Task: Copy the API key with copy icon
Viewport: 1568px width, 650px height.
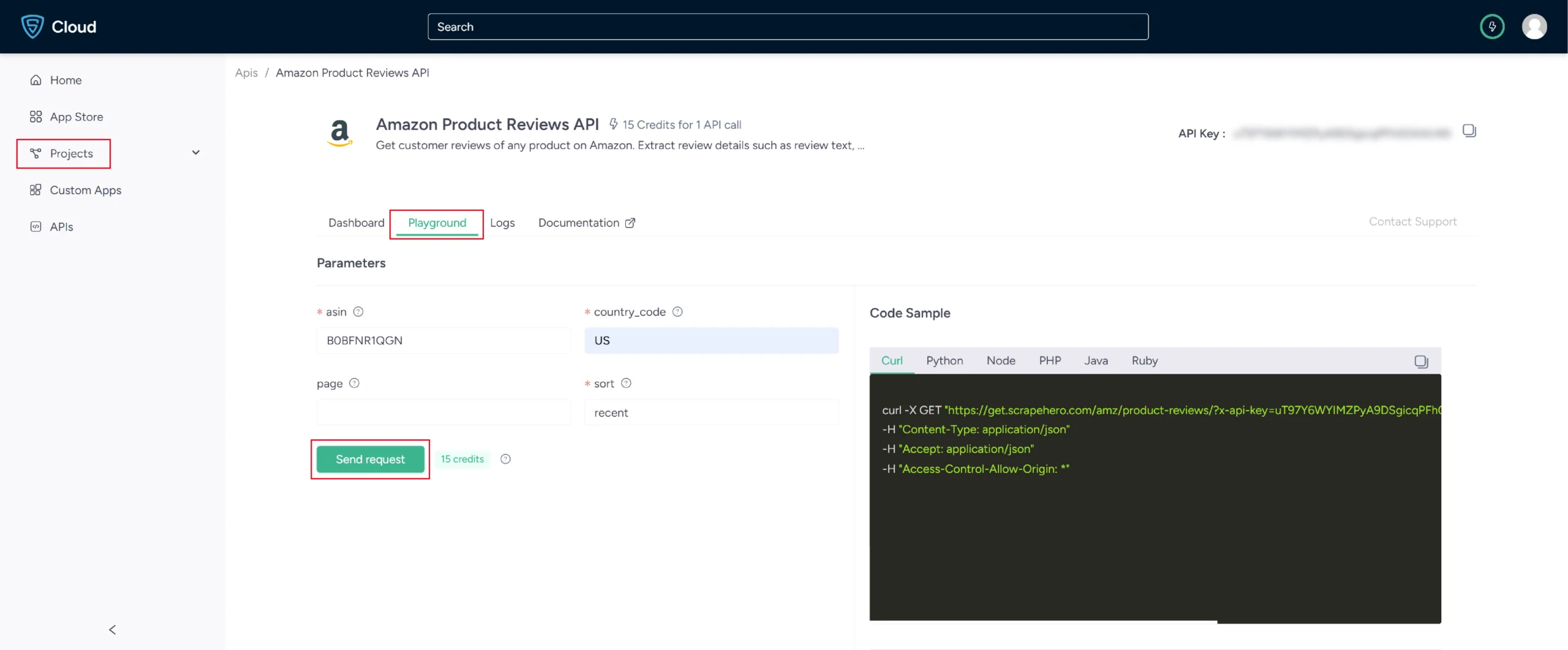Action: 1469,130
